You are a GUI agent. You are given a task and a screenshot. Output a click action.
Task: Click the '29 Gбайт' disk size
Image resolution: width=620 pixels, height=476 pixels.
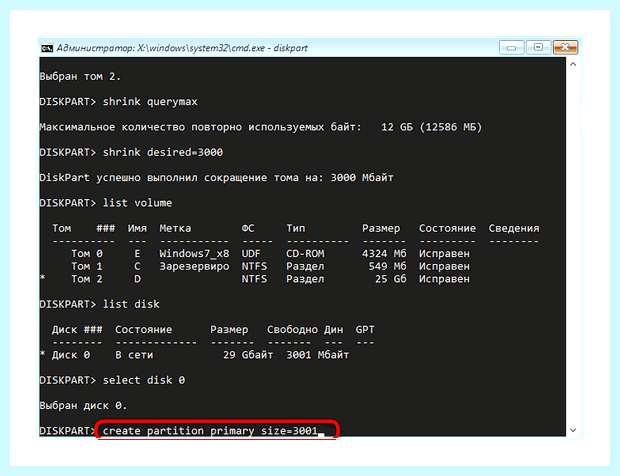click(248, 355)
